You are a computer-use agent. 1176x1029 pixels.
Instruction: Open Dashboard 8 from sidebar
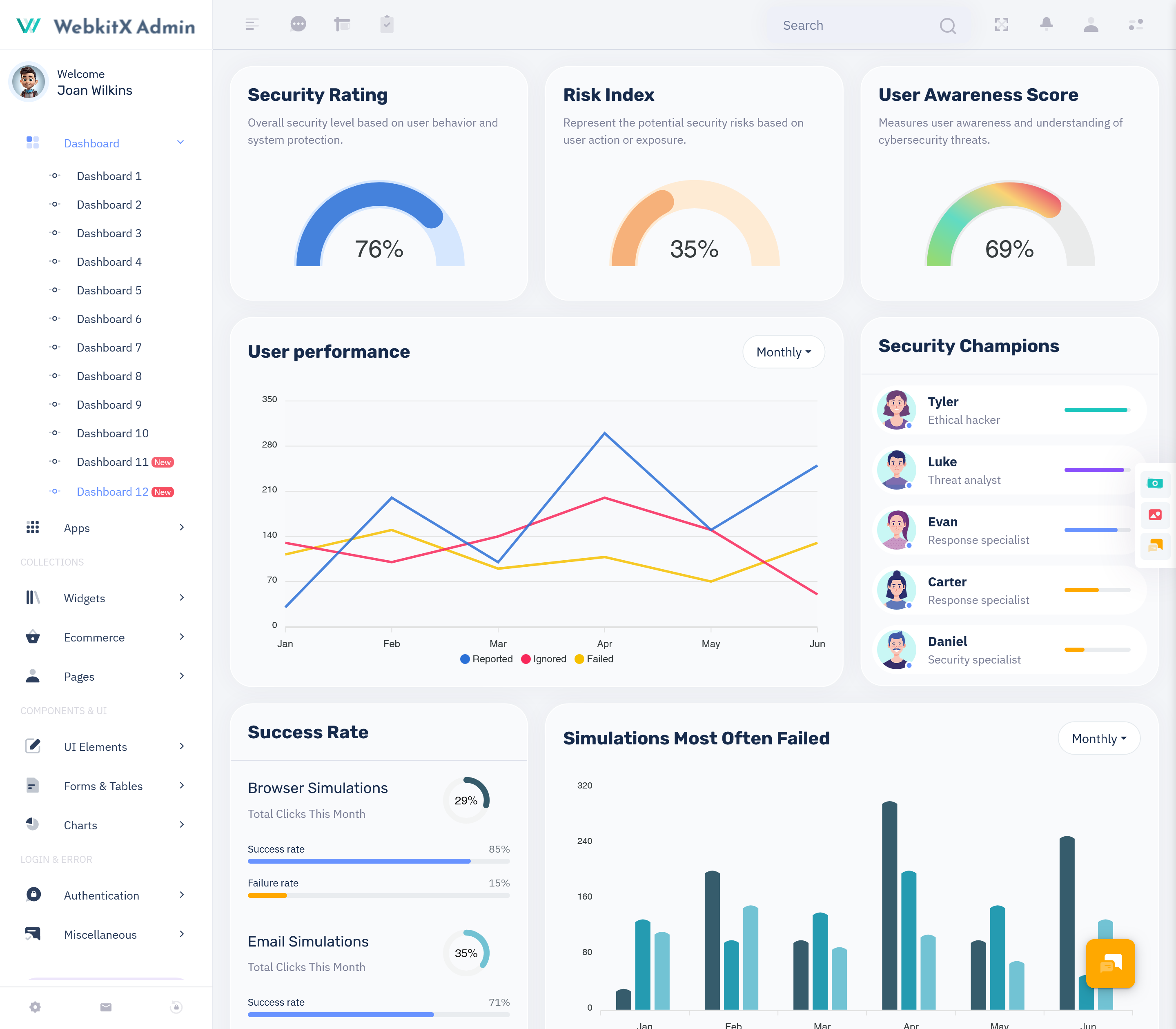point(109,376)
